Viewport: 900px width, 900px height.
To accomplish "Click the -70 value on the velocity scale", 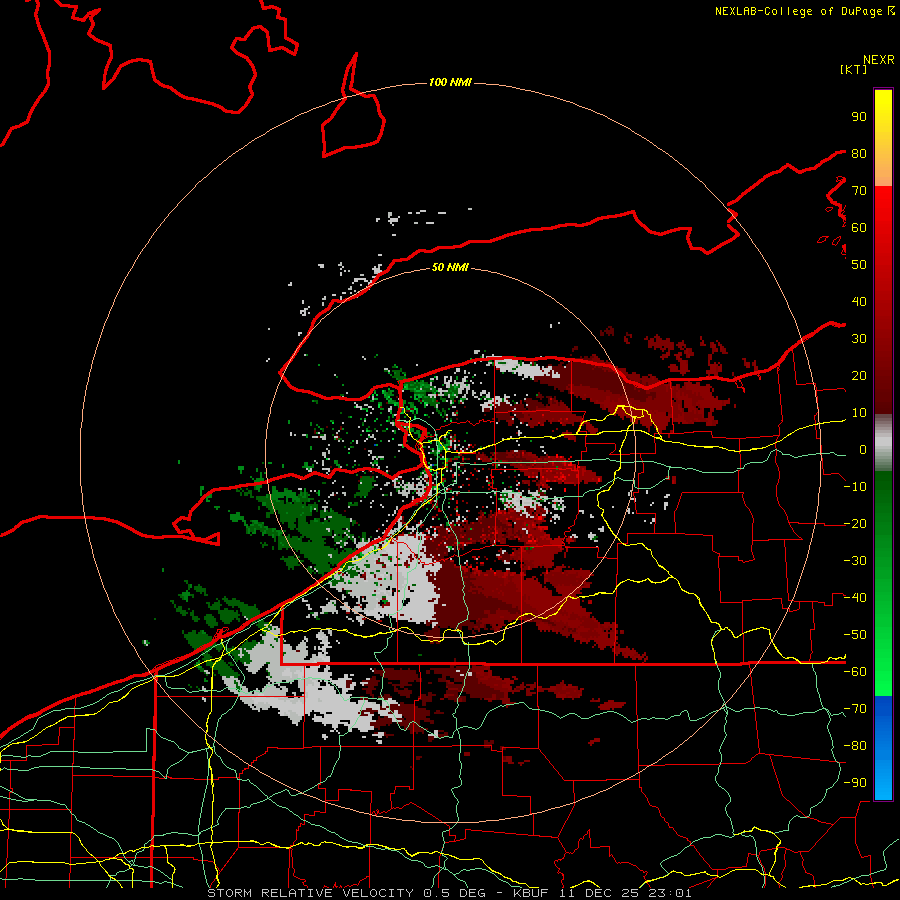I will click(855, 709).
